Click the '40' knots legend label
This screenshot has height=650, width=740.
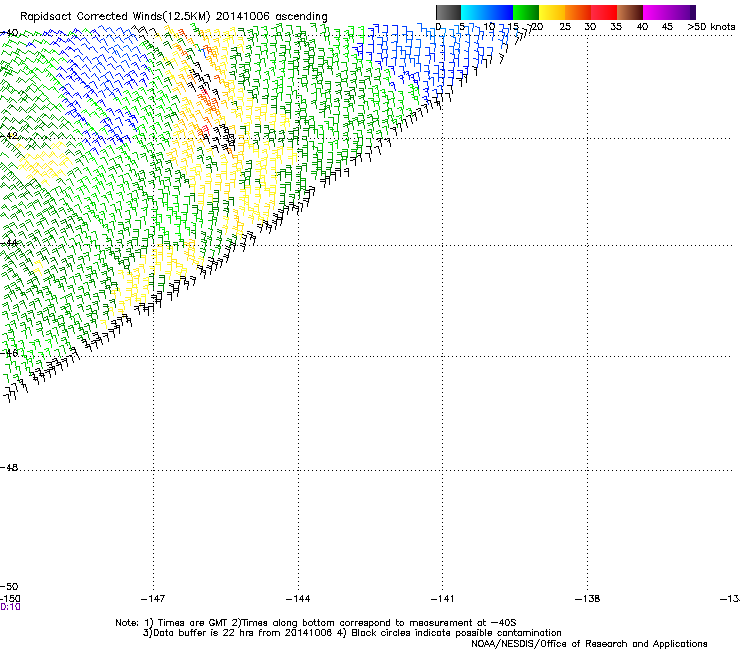coord(642,27)
